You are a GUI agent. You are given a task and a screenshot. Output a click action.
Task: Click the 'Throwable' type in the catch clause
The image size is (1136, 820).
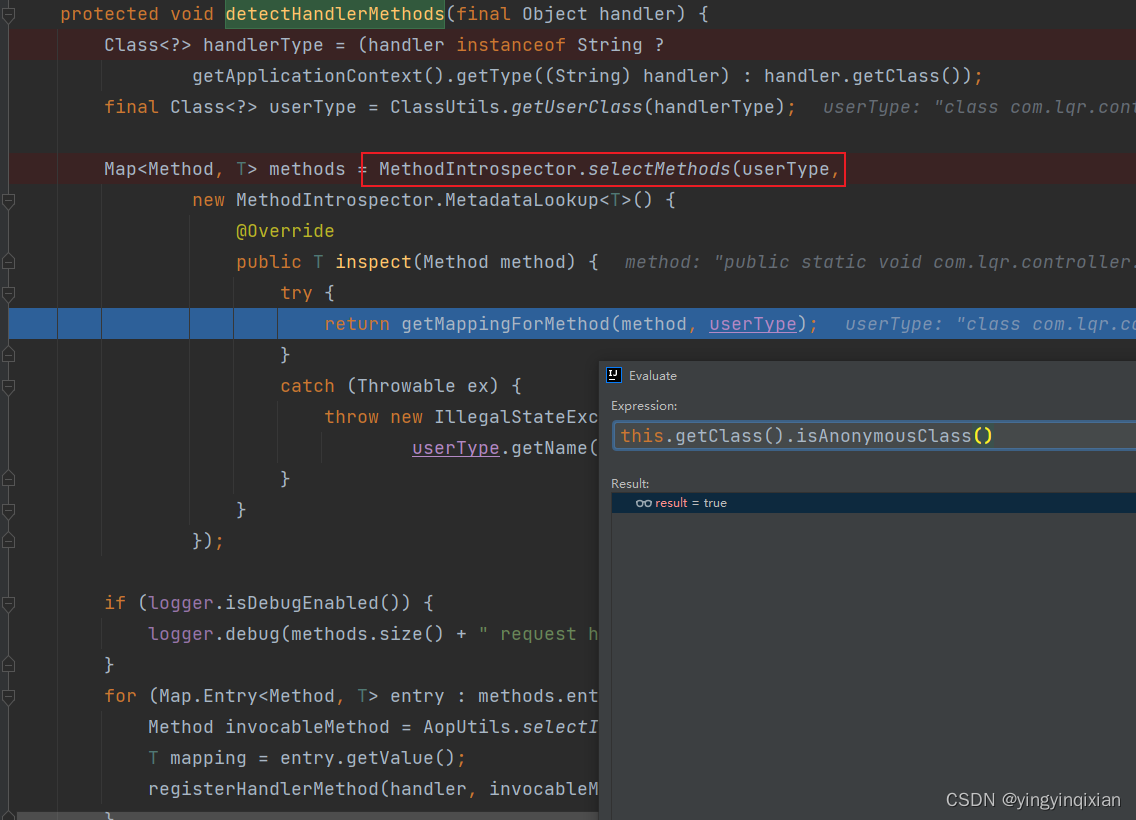[406, 386]
